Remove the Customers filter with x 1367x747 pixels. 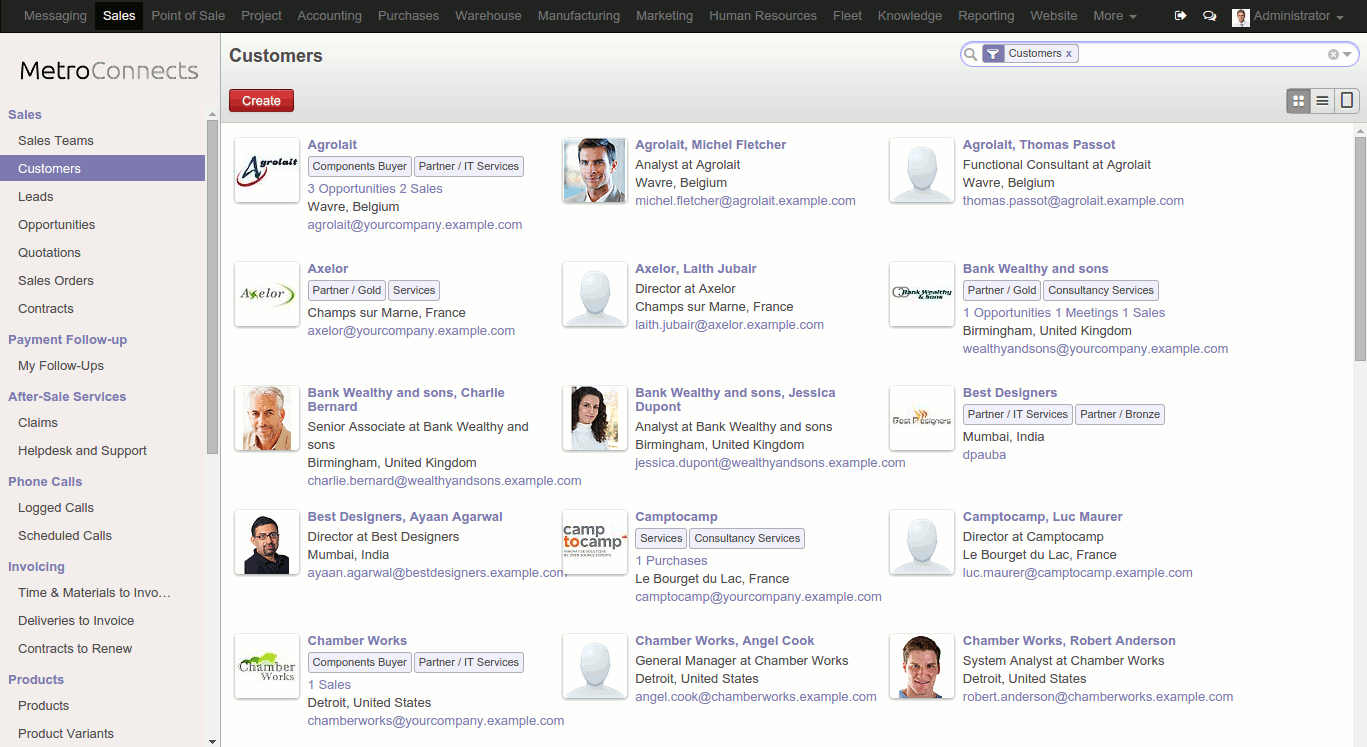[1069, 54]
